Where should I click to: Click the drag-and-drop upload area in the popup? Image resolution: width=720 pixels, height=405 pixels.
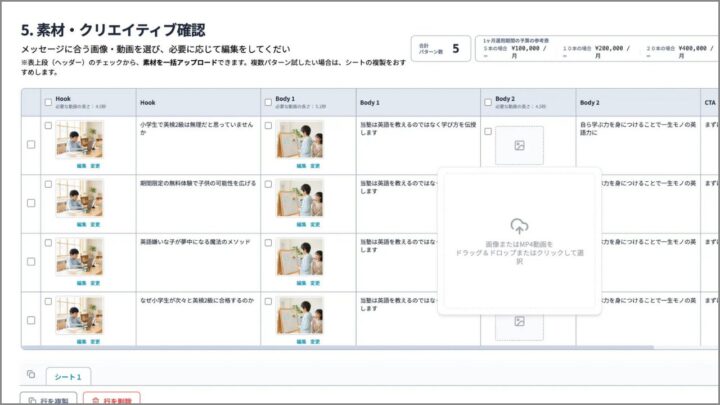(519, 242)
